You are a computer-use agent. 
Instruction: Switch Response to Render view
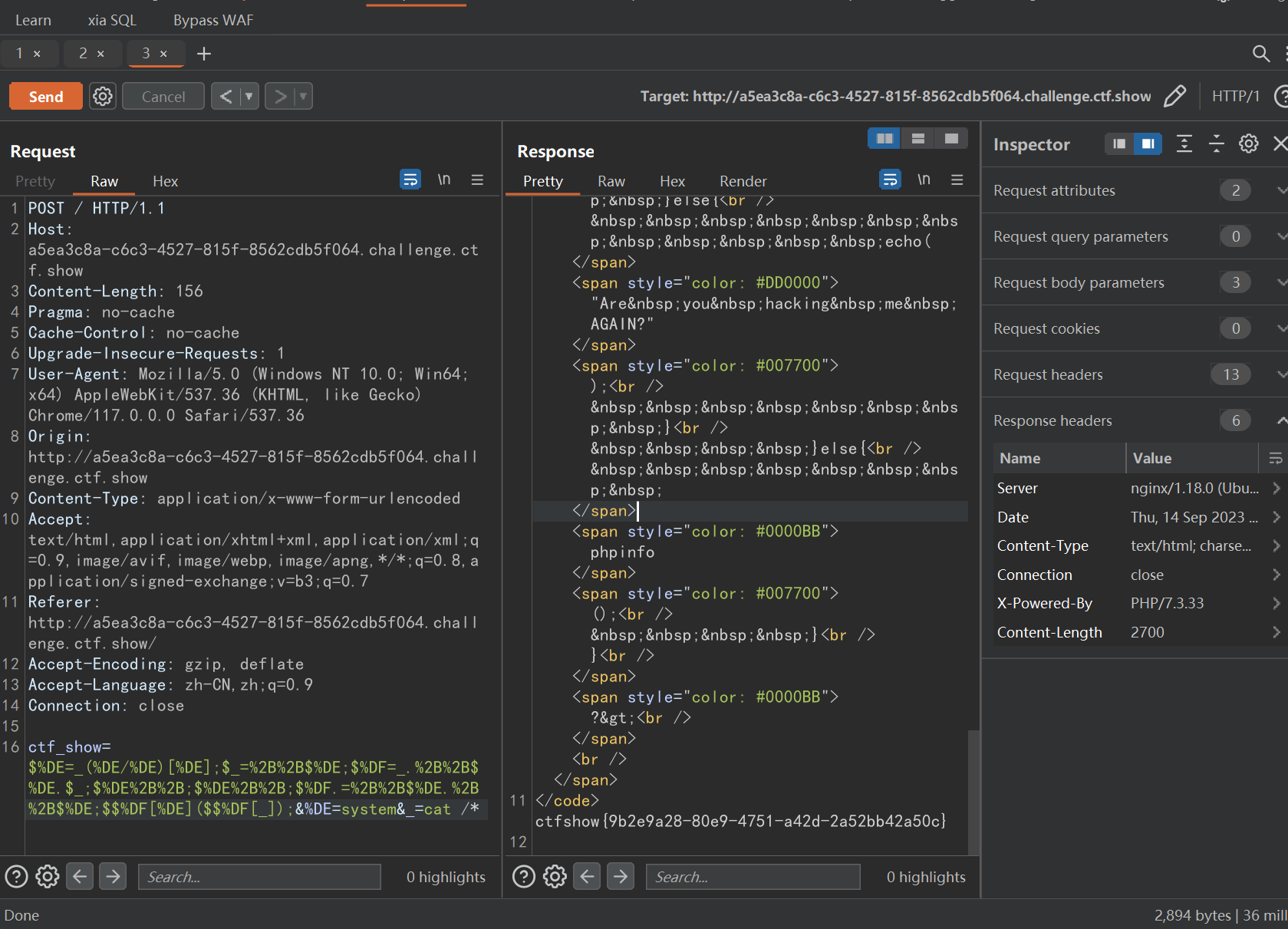(743, 181)
